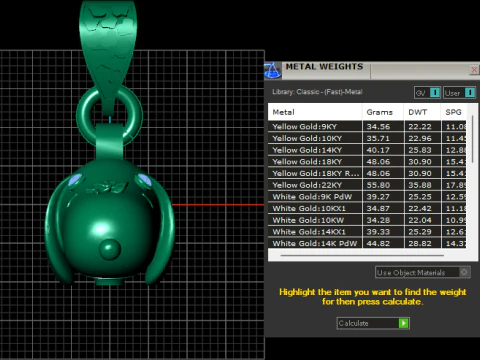Click the SPG column header
The width and height of the screenshot is (480, 360).
click(453, 112)
